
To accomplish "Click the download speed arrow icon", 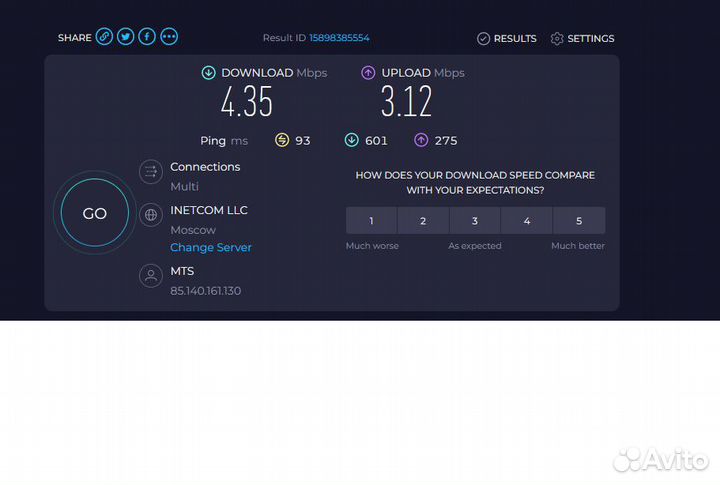I will [x=208, y=72].
